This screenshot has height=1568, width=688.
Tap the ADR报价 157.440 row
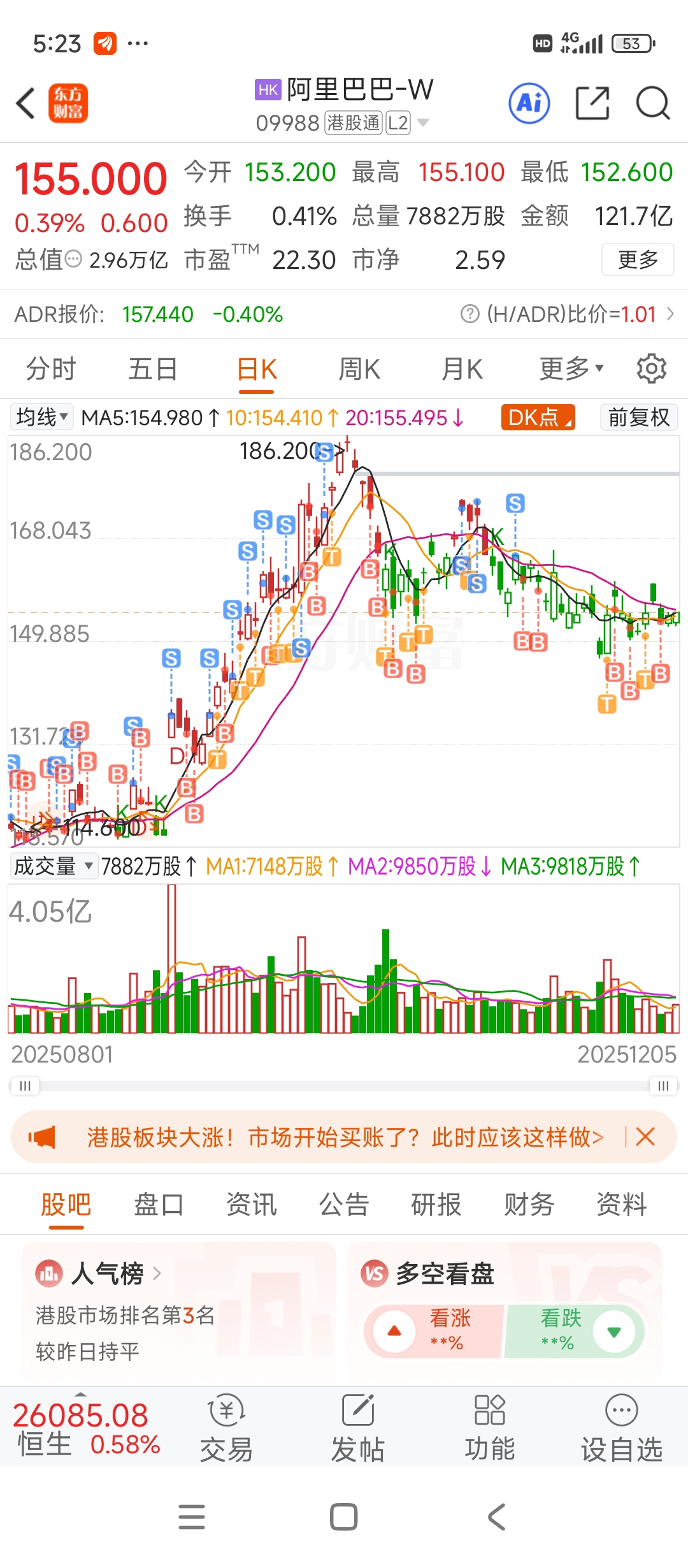(x=149, y=314)
